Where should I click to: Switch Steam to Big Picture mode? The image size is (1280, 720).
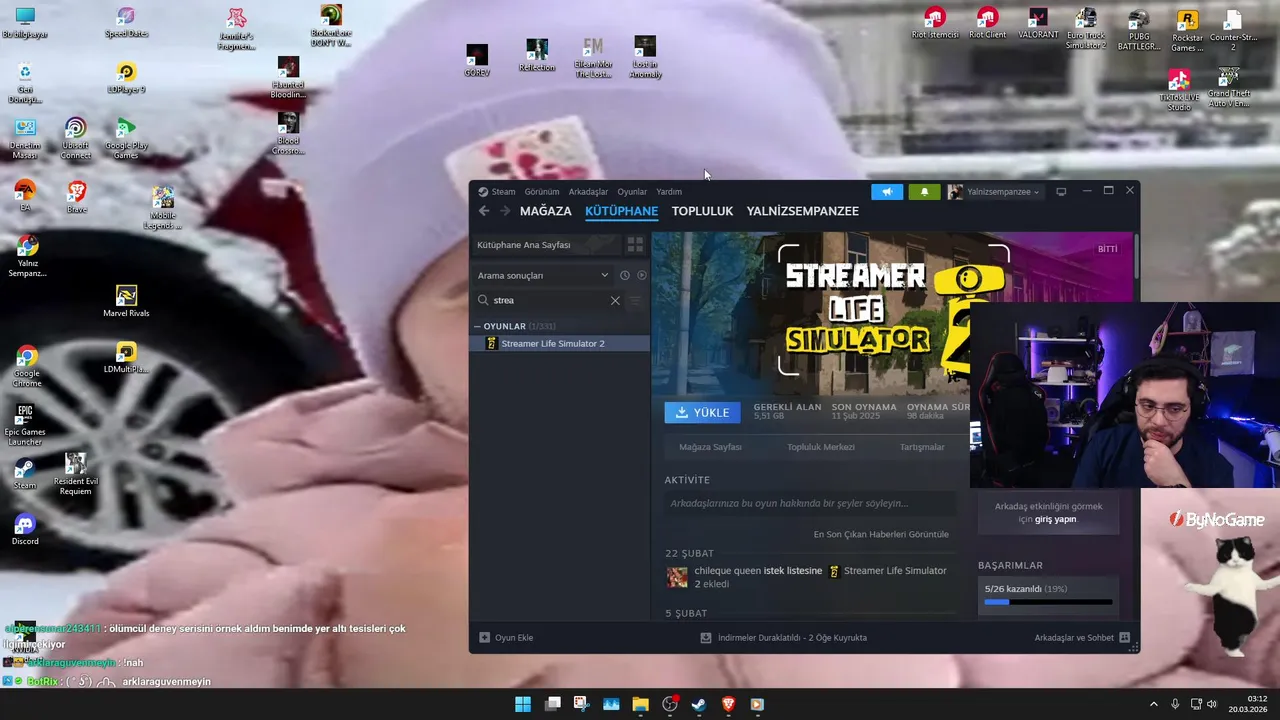pyautogui.click(x=1061, y=192)
